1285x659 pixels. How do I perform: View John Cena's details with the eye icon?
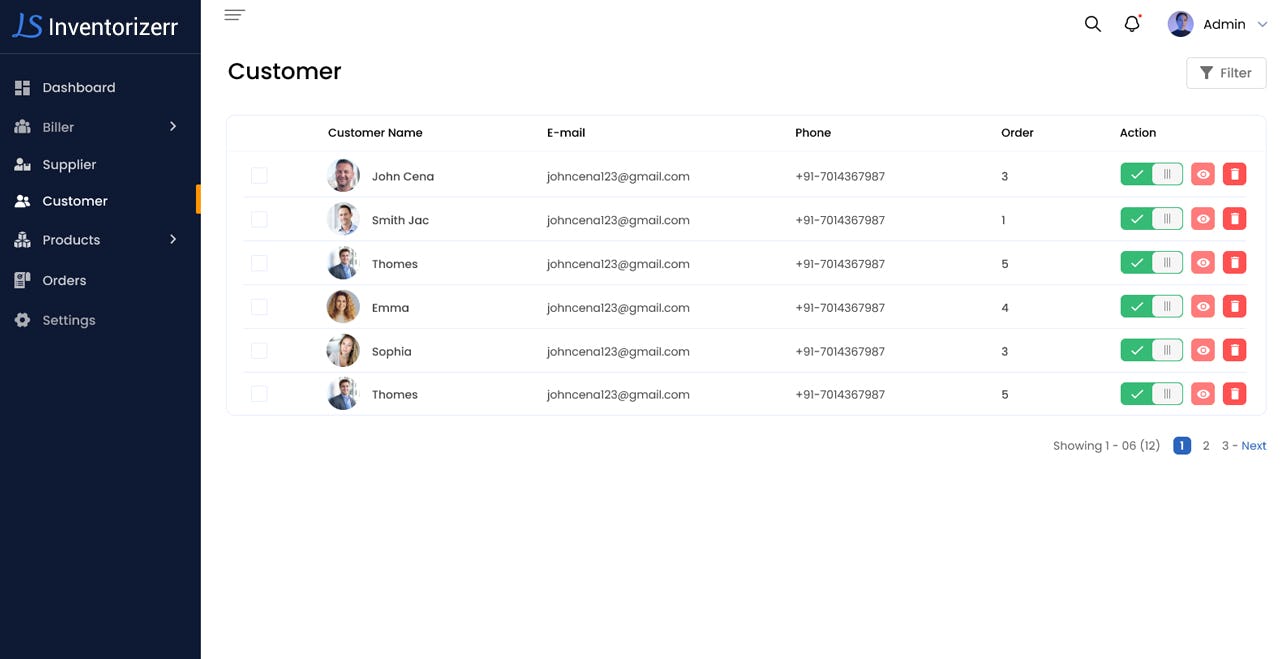tap(1202, 173)
